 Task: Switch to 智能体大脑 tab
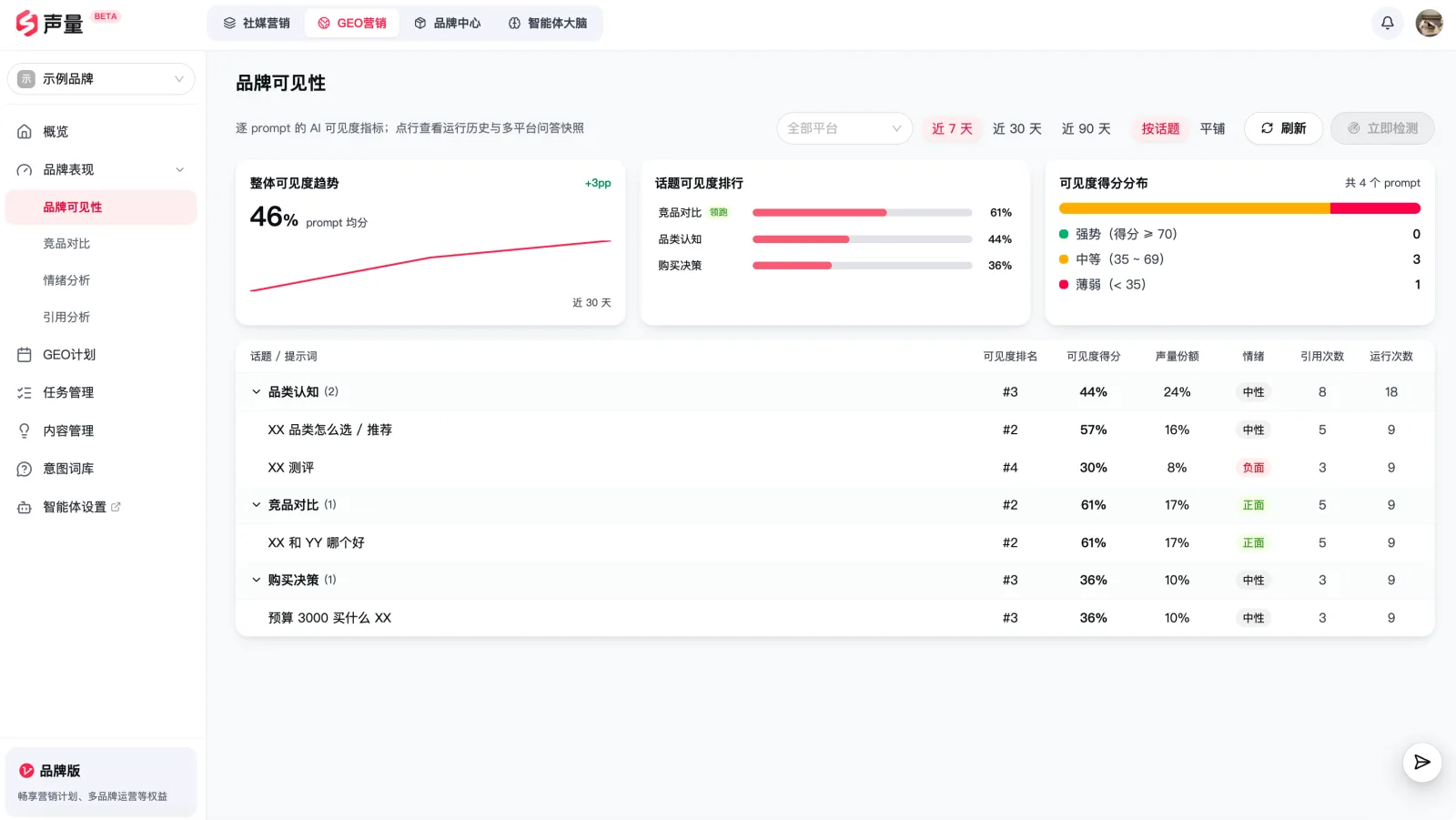[548, 23]
